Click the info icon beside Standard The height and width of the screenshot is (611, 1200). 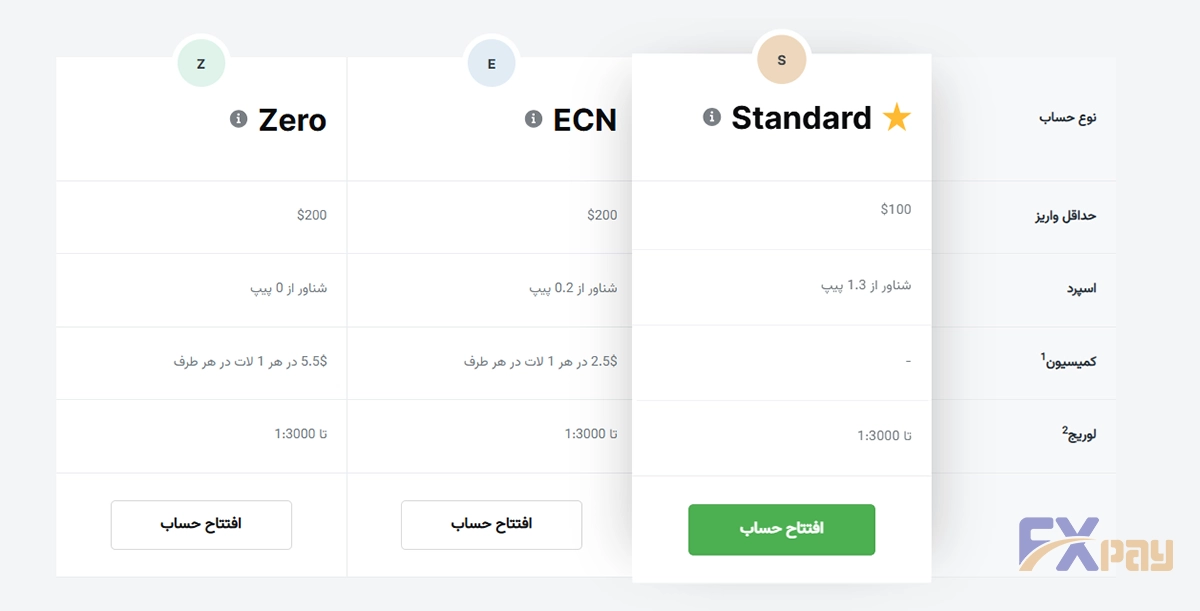tap(712, 118)
